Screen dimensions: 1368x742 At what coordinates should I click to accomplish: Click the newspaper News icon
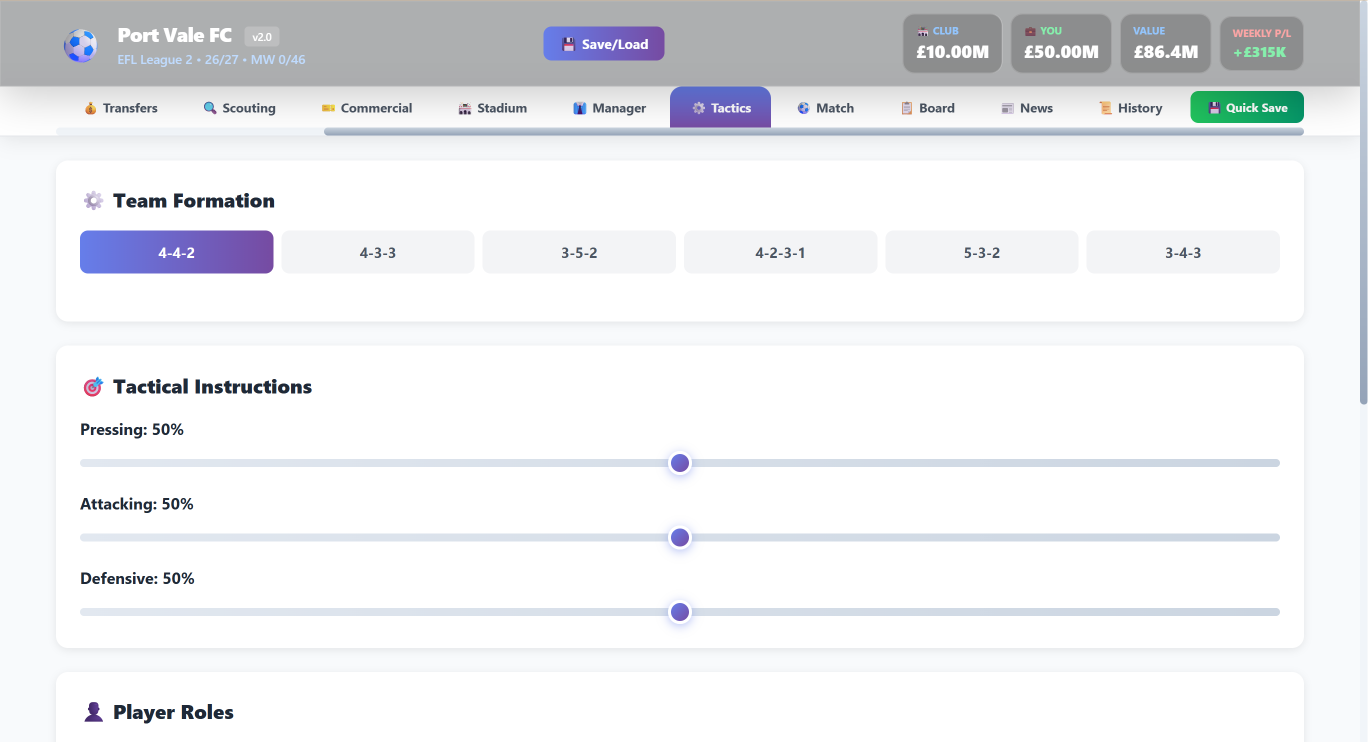point(1008,108)
